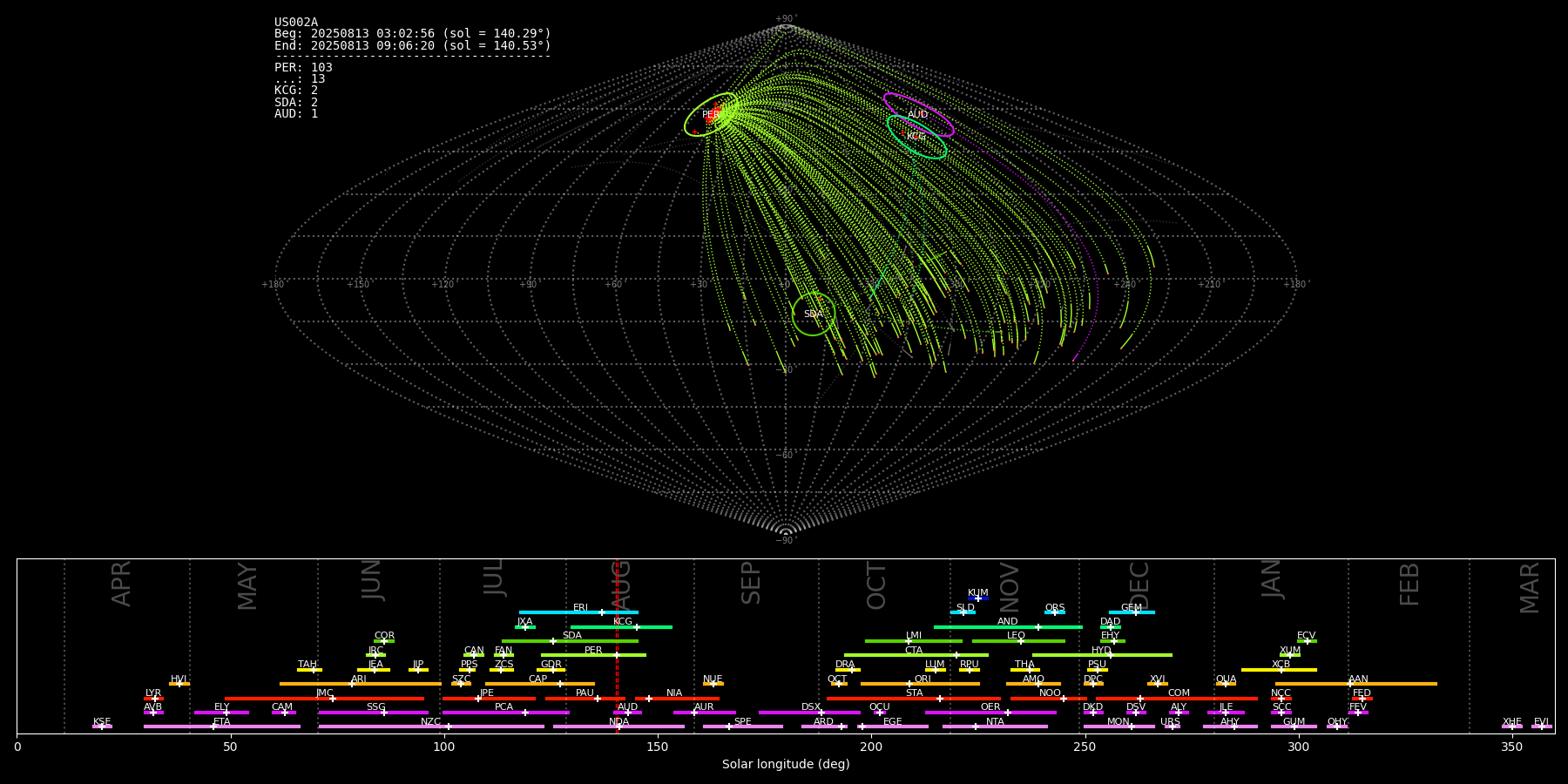1568x784 pixels.
Task: Click the SDA radiant circle label on map
Action: pos(813,314)
